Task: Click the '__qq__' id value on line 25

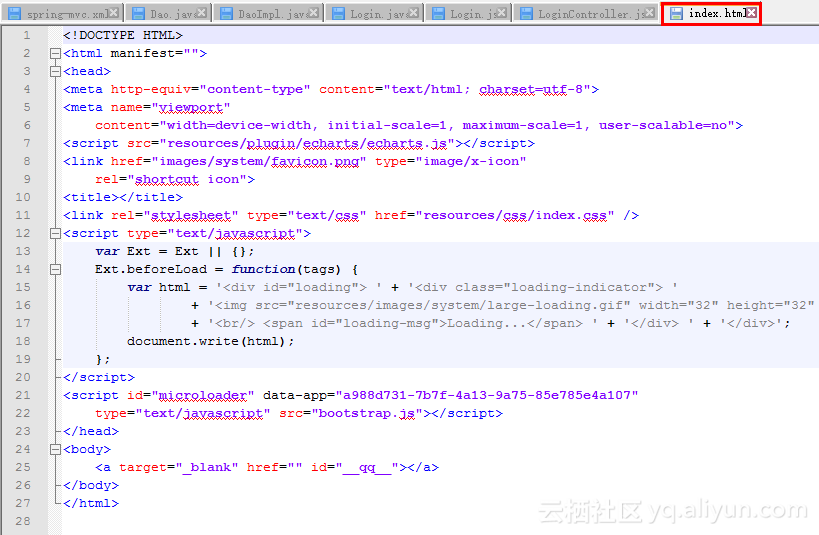Action: pos(367,467)
